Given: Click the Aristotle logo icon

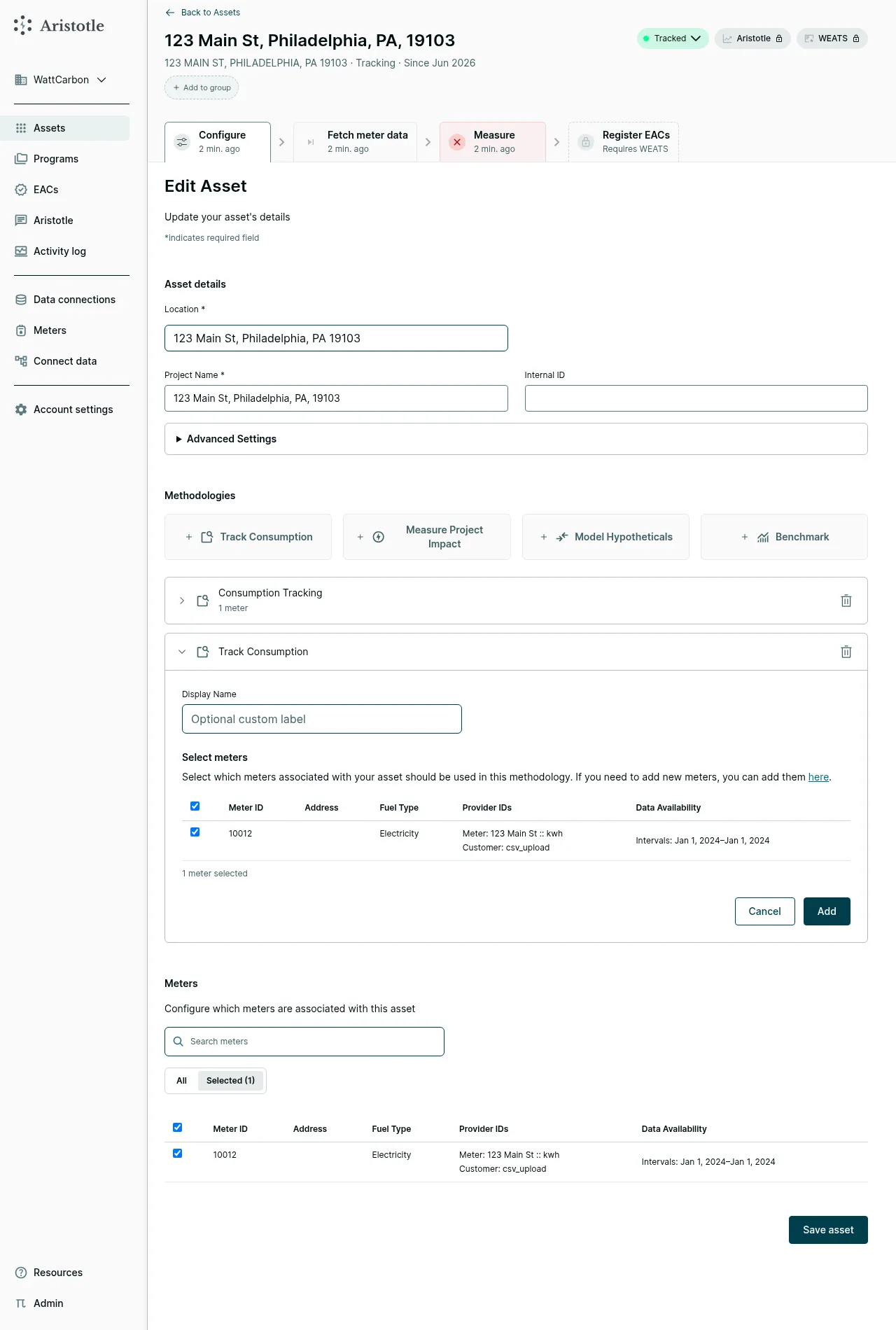Looking at the screenshot, I should coord(22,25).
